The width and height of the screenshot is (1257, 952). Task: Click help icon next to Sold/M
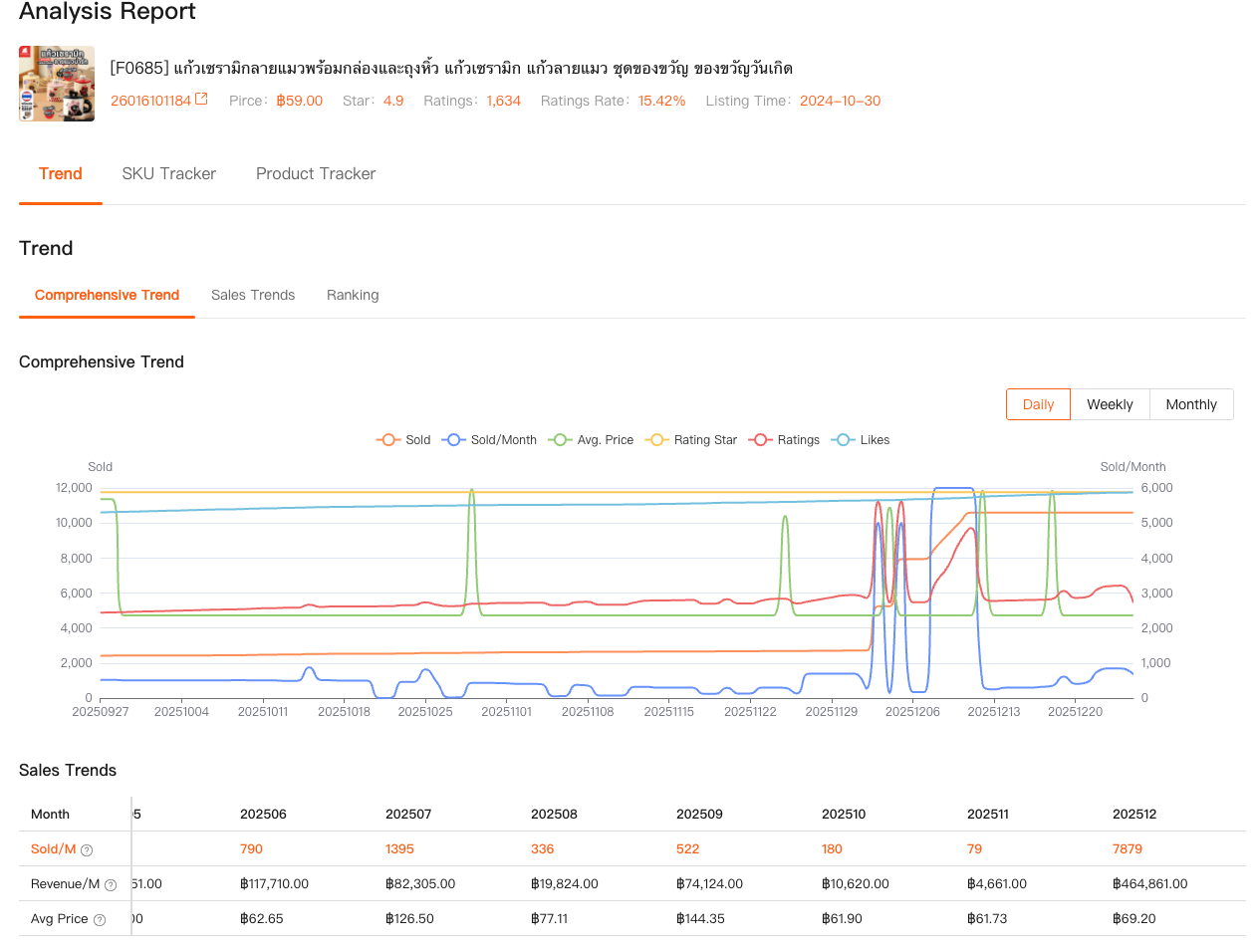pyautogui.click(x=87, y=850)
